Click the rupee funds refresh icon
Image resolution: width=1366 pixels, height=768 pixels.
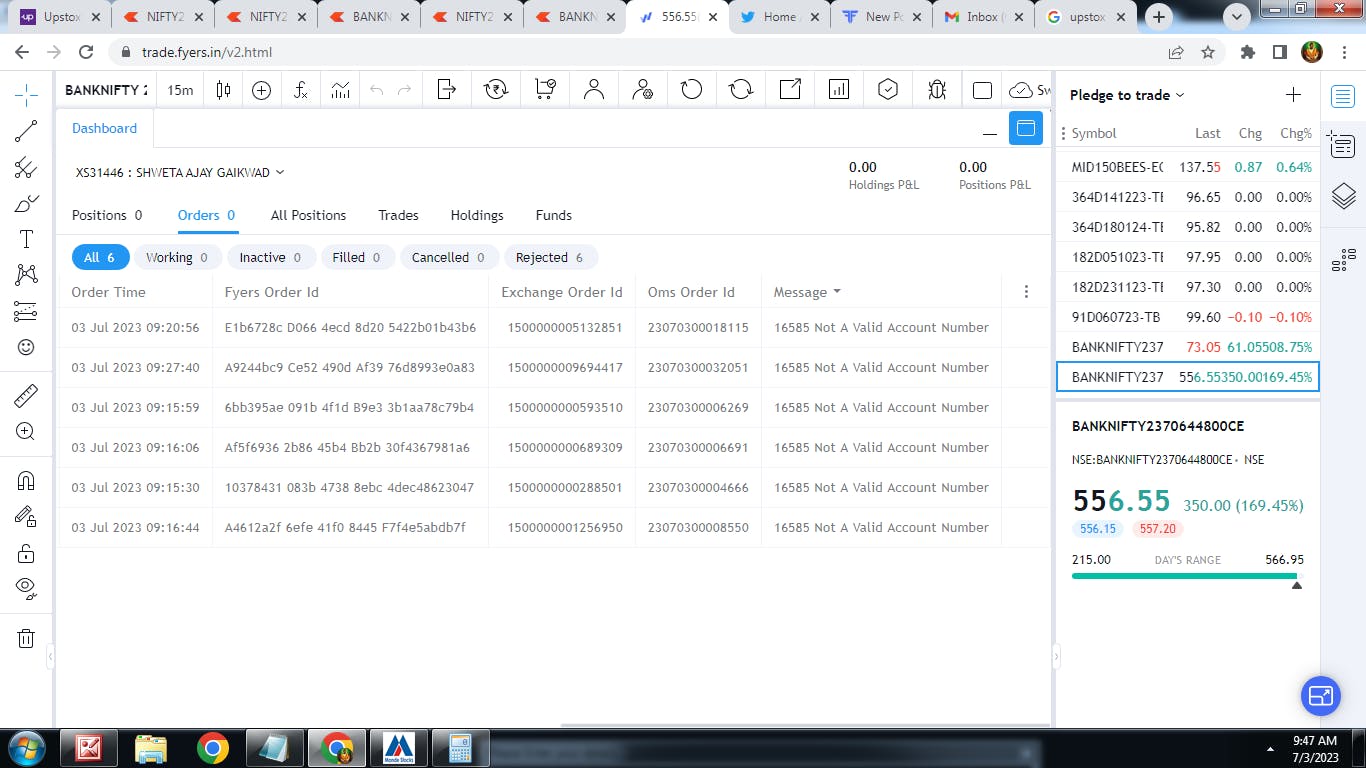coord(496,90)
